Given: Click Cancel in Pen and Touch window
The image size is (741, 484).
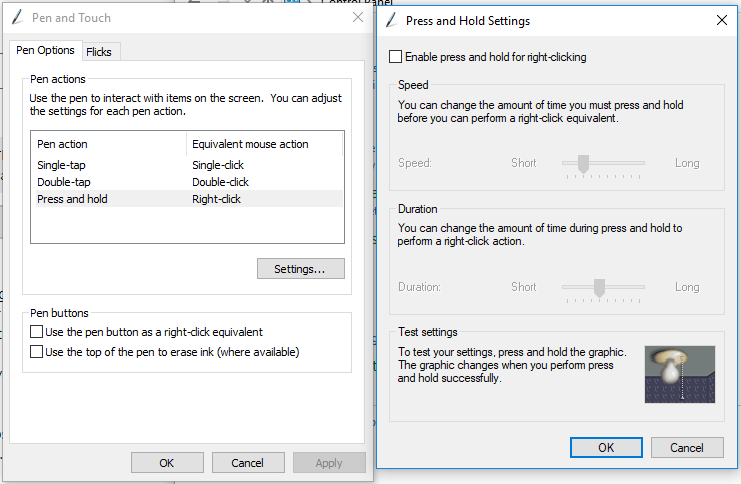Looking at the screenshot, I should pos(247,463).
